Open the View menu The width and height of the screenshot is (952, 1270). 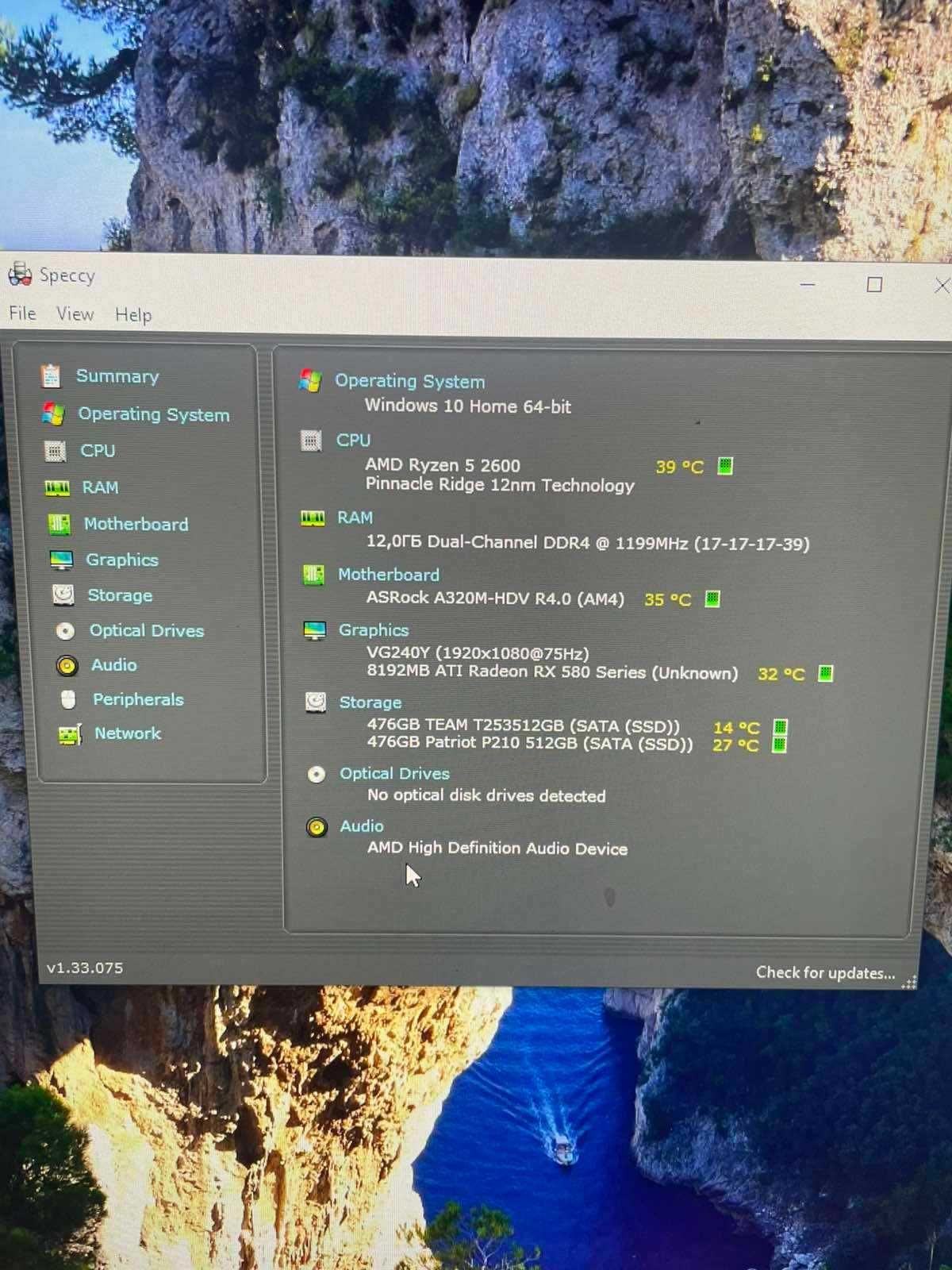pos(75,314)
